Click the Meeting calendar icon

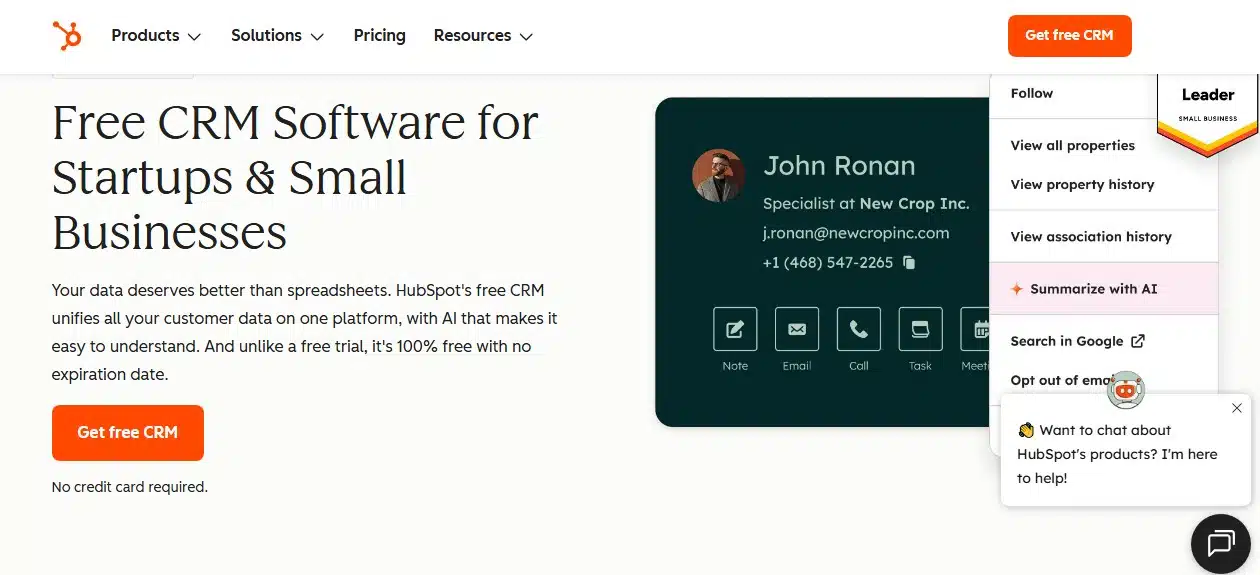[x=976, y=329]
